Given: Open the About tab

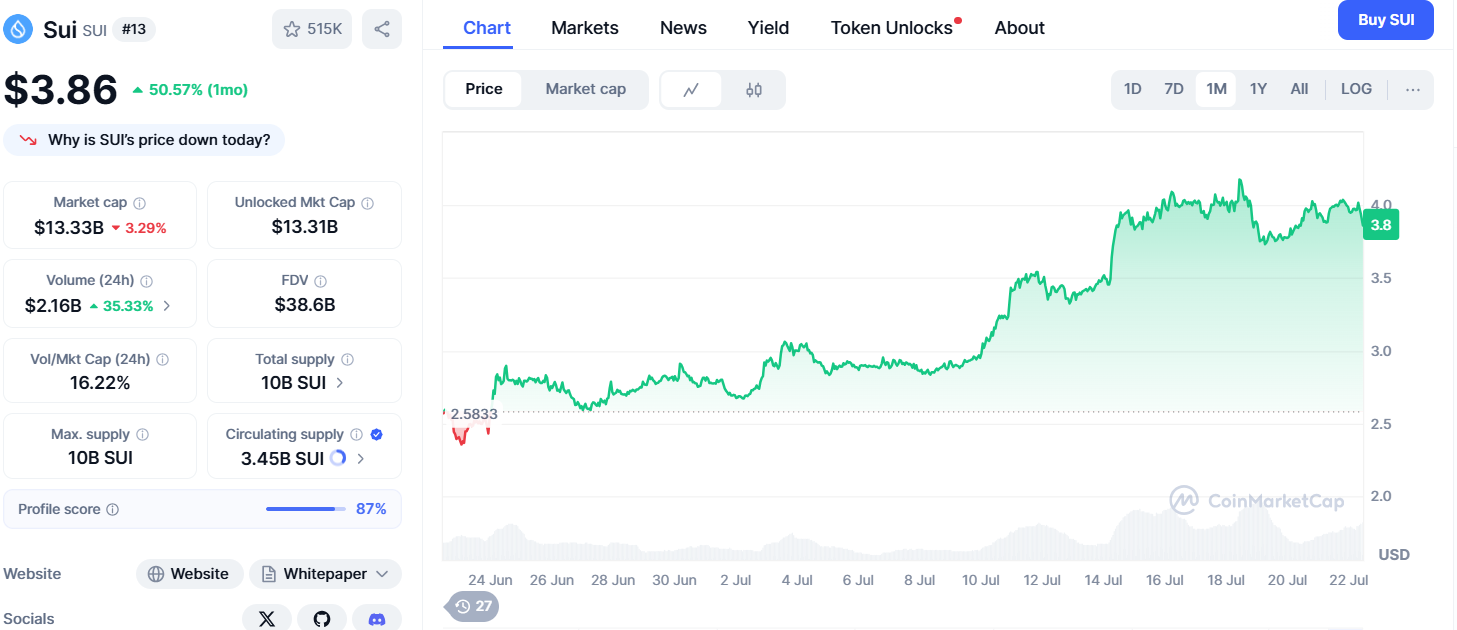Looking at the screenshot, I should [1019, 28].
